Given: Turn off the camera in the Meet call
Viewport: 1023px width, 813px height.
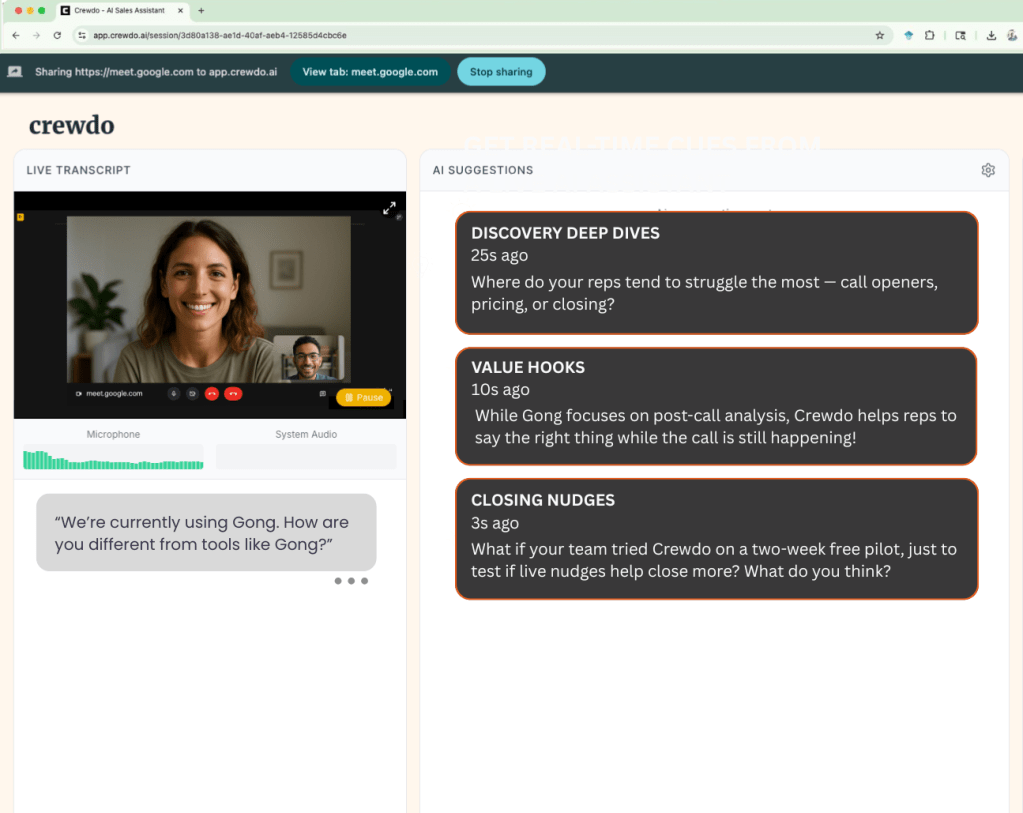Looking at the screenshot, I should 192,394.
